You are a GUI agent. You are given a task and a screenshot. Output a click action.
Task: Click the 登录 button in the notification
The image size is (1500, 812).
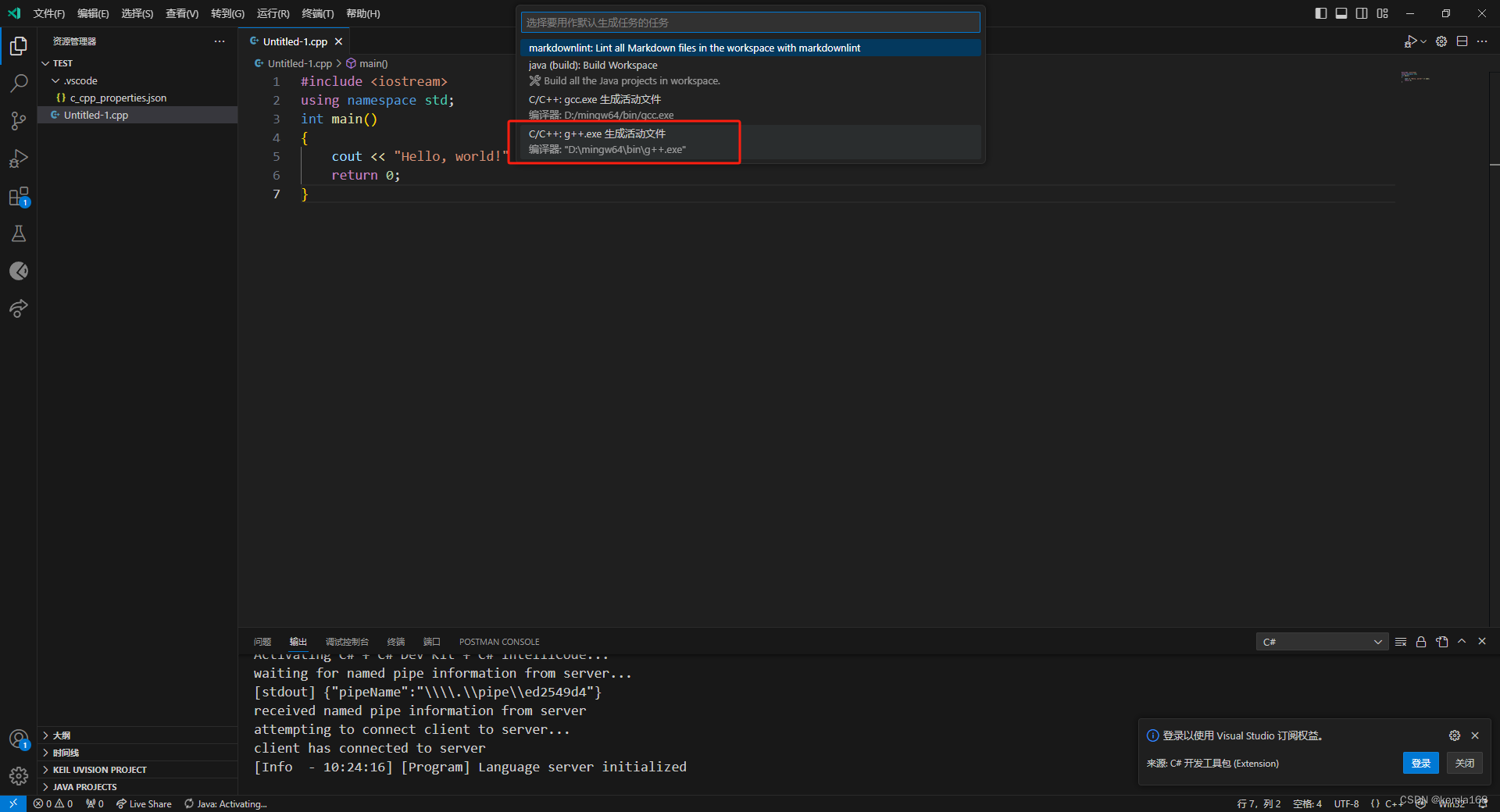(x=1420, y=763)
